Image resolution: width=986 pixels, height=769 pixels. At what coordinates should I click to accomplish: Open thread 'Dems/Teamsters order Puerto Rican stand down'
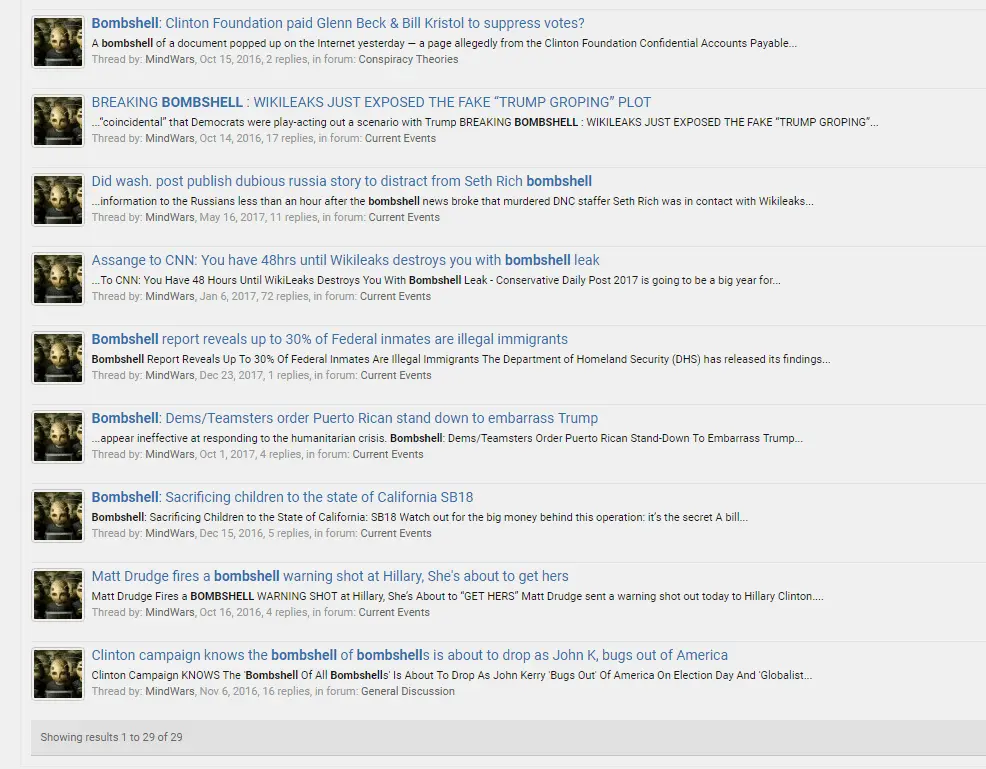tap(345, 418)
